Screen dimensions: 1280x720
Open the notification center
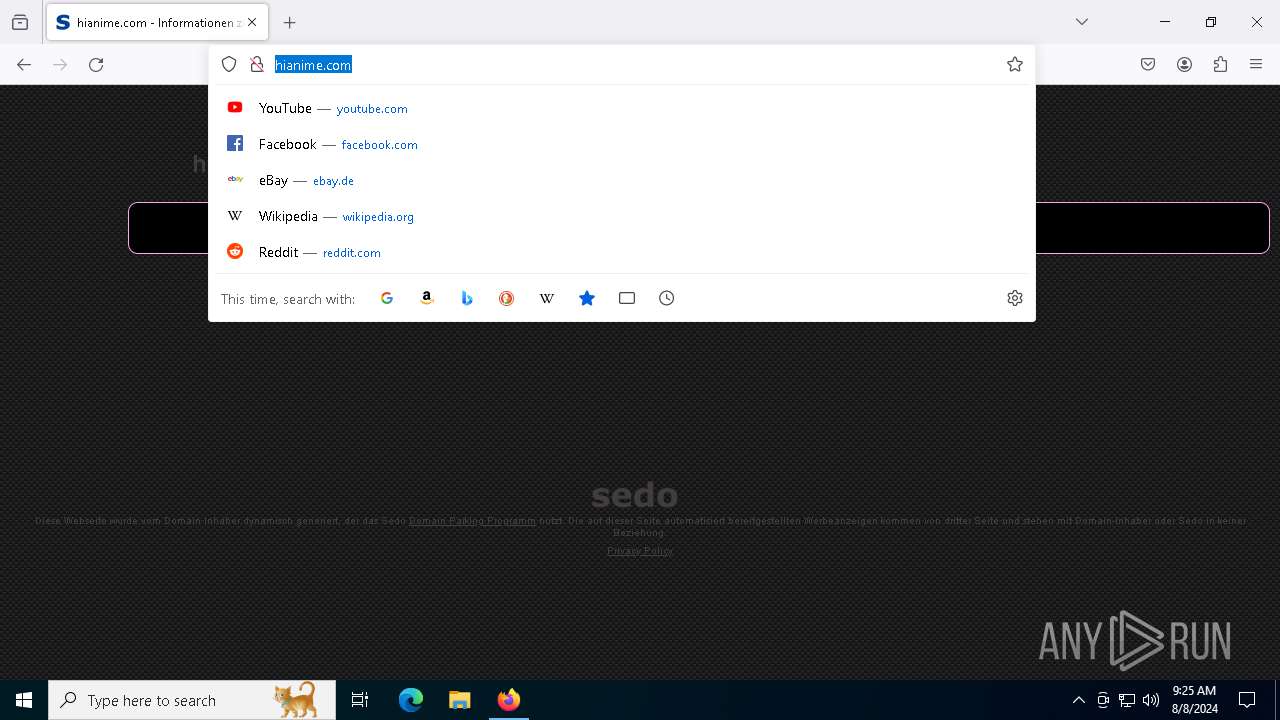point(1247,700)
